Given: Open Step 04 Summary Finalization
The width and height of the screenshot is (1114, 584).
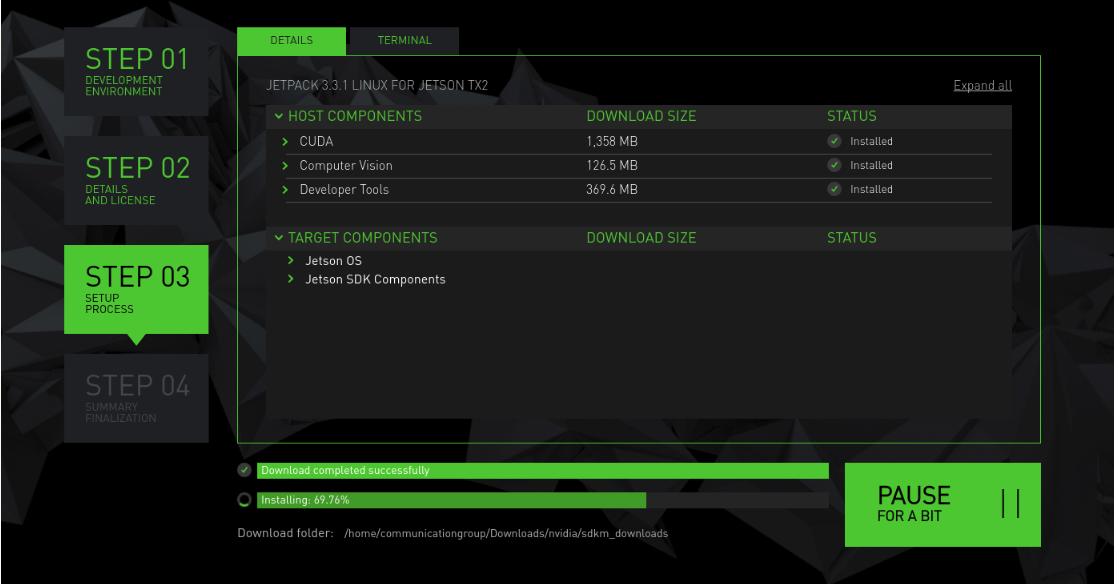Looking at the screenshot, I should click(136, 398).
